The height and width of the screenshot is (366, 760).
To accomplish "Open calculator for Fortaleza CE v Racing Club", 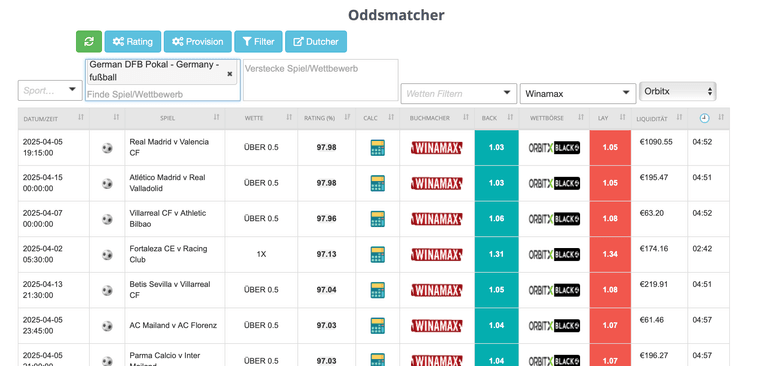I will point(378,255).
